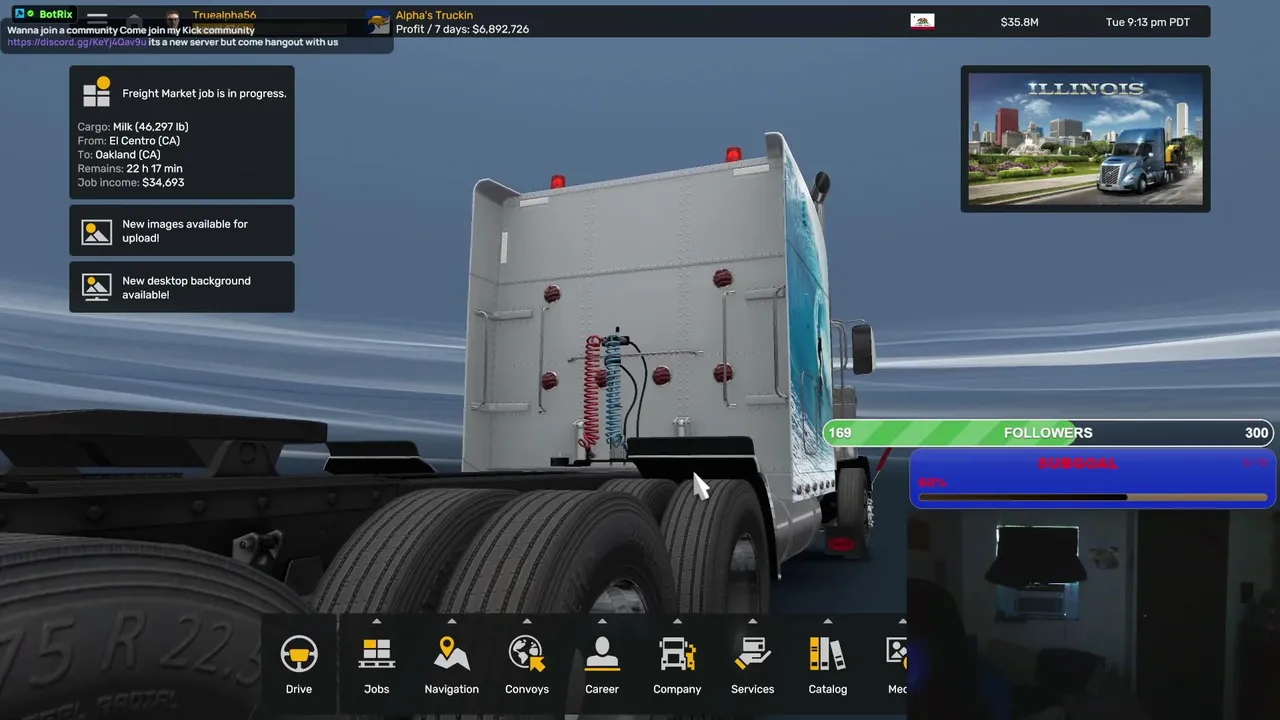Viewport: 1280px width, 720px height.
Task: Click the Remains: 22 h 17 min line
Action: tap(130, 169)
